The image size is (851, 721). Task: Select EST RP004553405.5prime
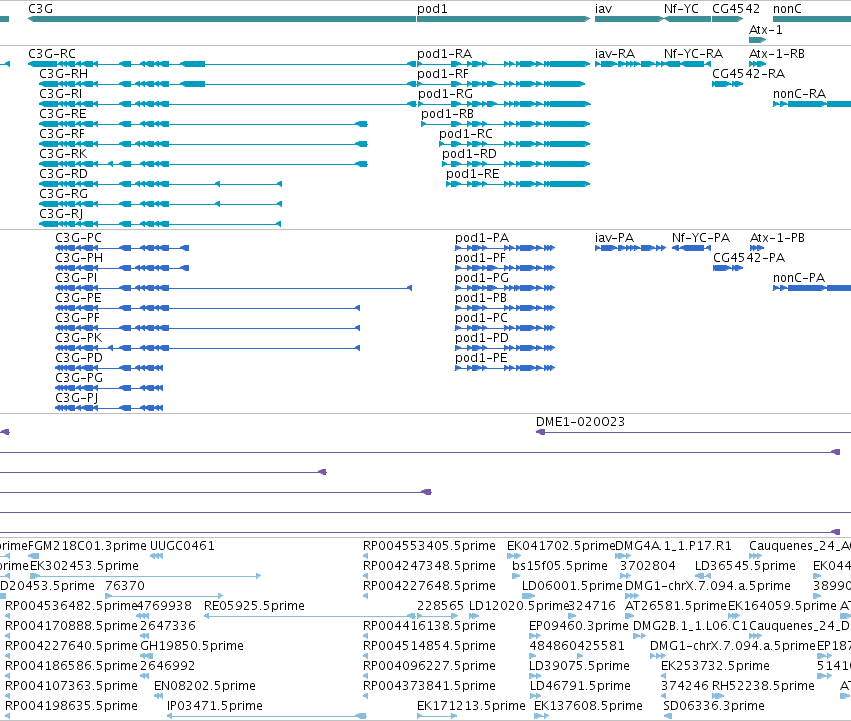(x=429, y=546)
